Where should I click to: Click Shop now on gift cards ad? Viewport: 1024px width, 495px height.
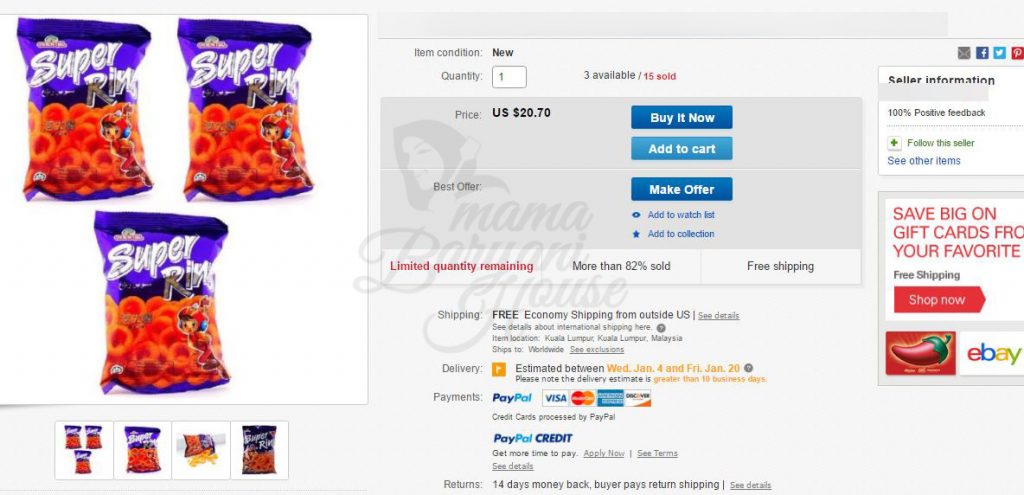click(936, 300)
